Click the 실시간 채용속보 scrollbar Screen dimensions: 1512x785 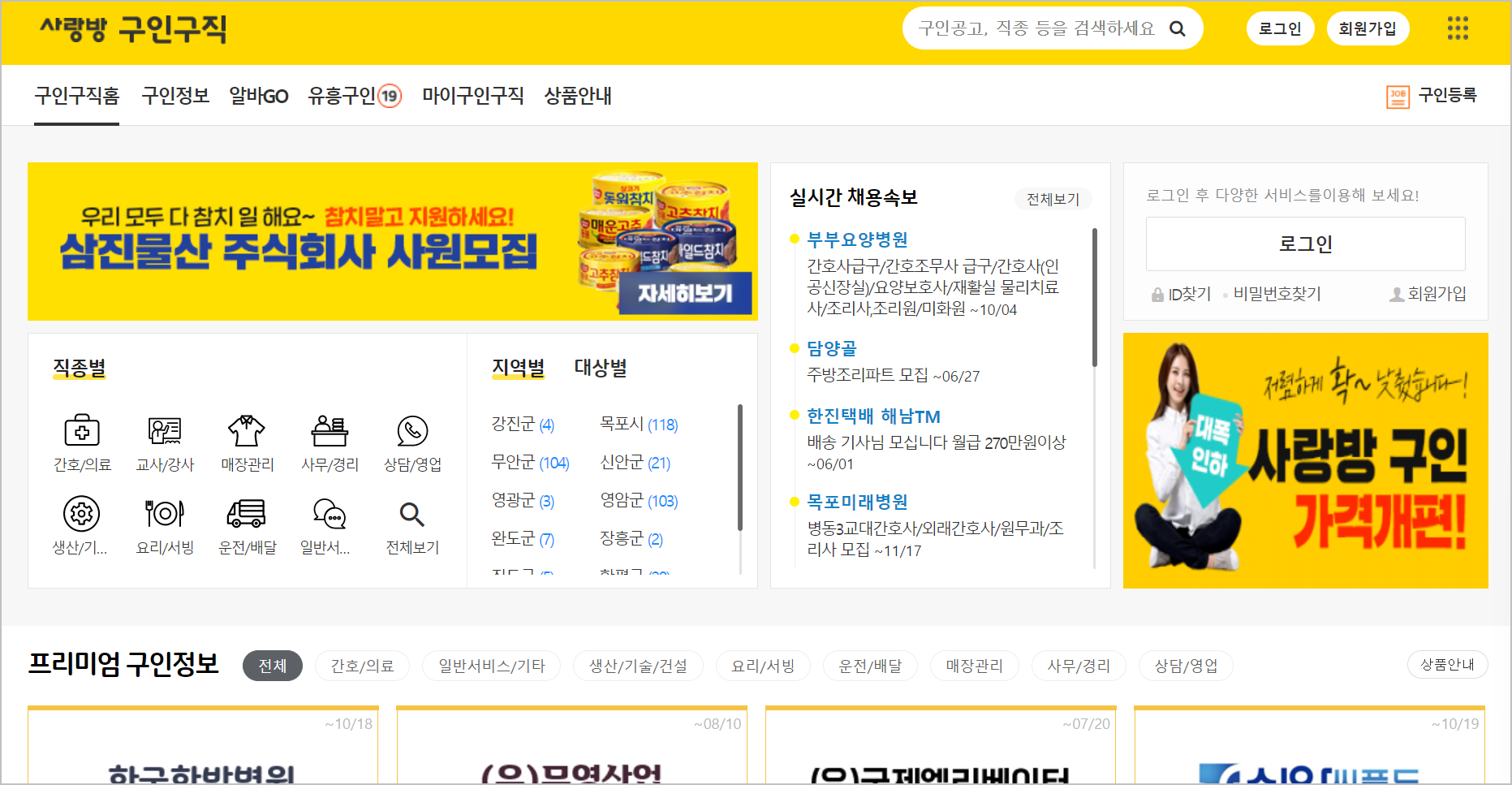(1094, 297)
